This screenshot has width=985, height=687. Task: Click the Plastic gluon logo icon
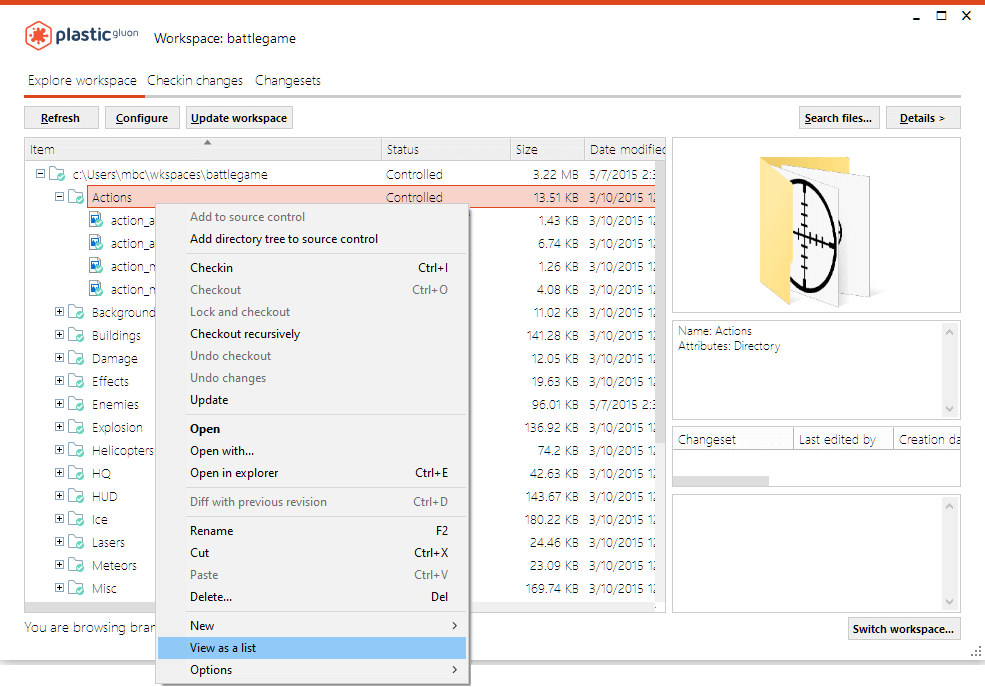(x=38, y=35)
